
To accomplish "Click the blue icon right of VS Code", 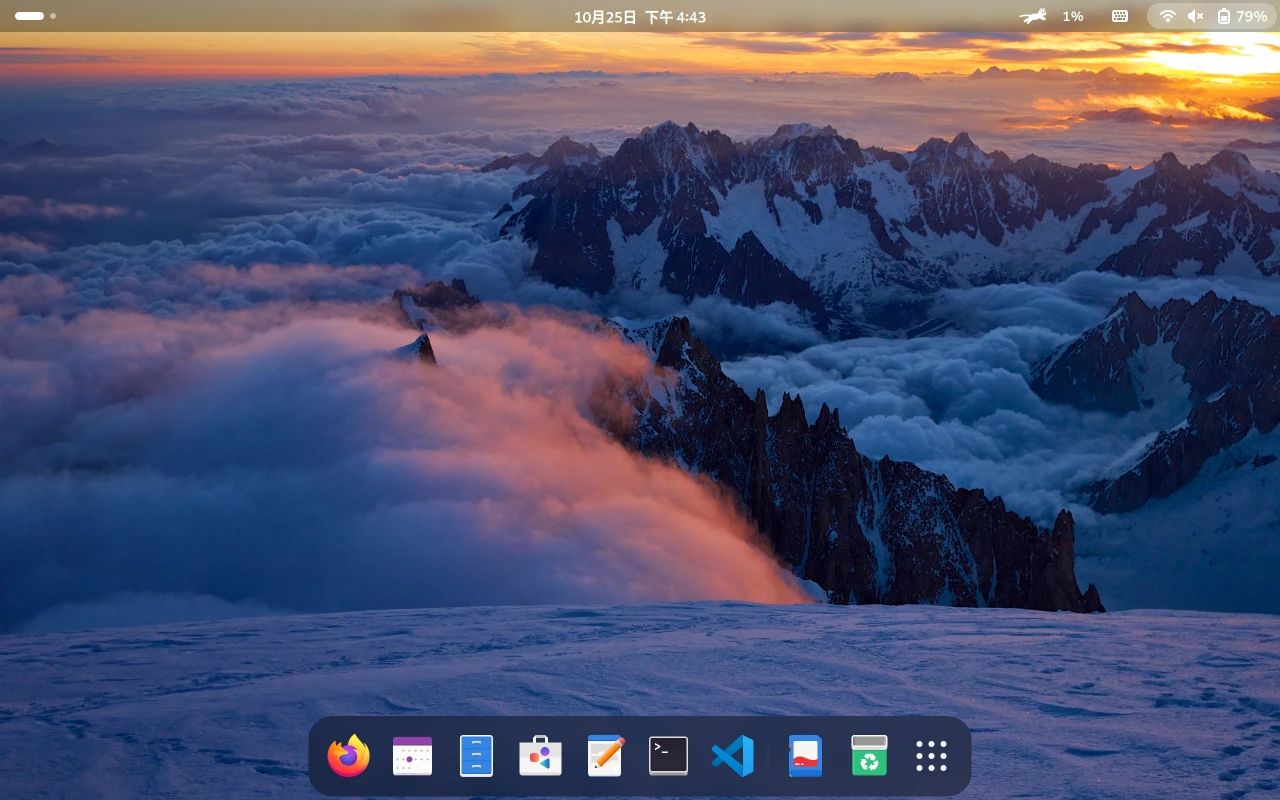I will coord(805,756).
